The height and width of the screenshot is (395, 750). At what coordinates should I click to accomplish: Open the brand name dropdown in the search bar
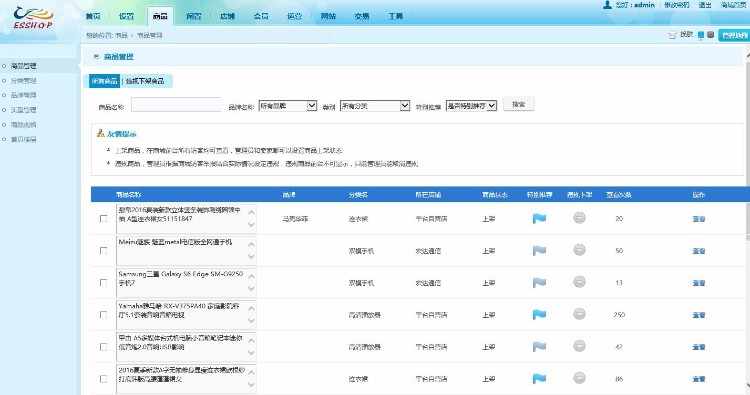pyautogui.click(x=287, y=106)
